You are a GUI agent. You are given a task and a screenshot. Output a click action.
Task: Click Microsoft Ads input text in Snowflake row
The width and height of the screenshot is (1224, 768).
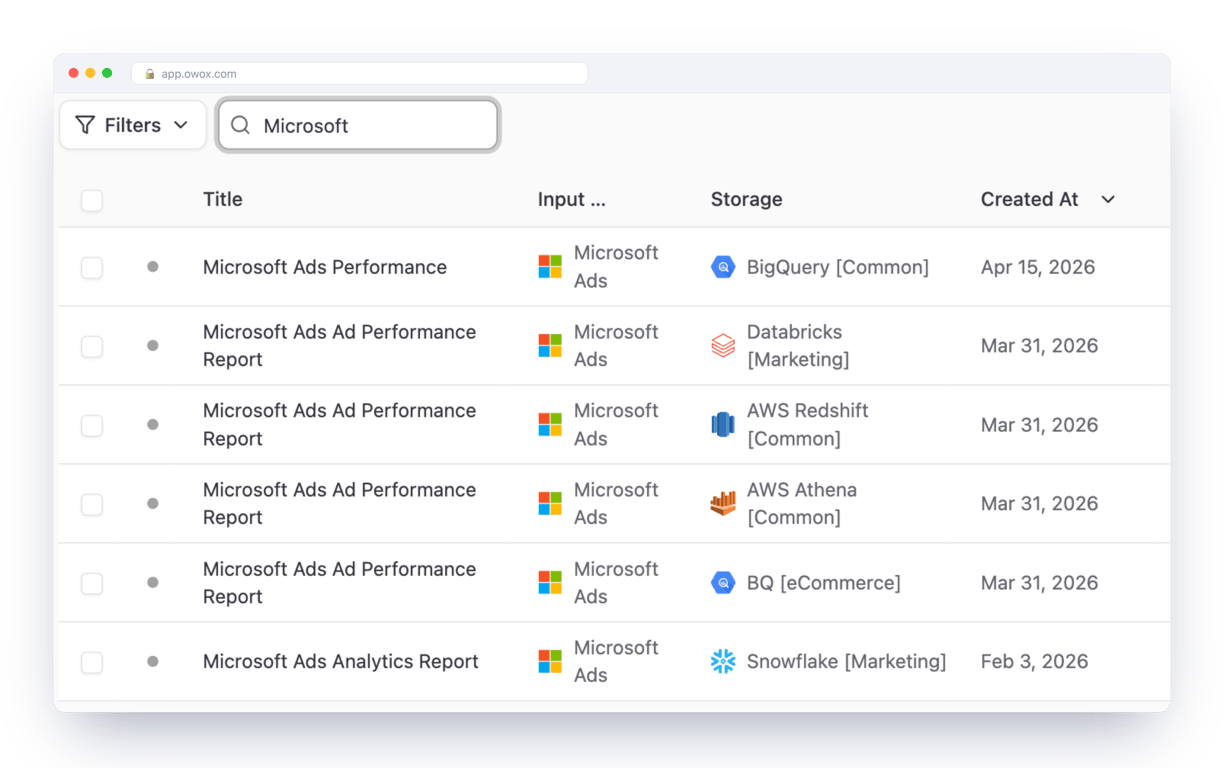click(x=616, y=662)
